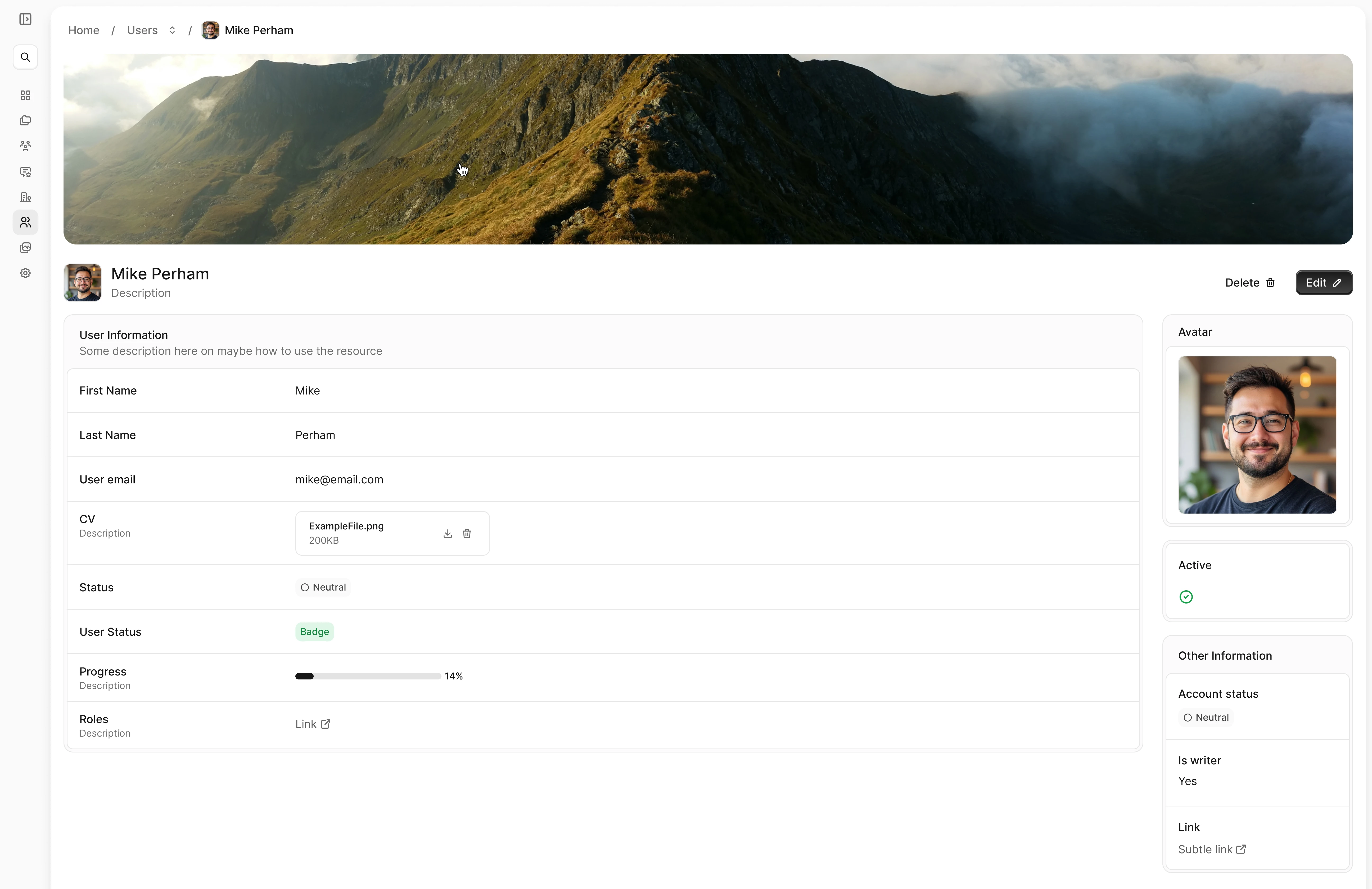This screenshot has width=1372, height=889.
Task: Download ExampleFile.png with the download icon
Action: 447,533
